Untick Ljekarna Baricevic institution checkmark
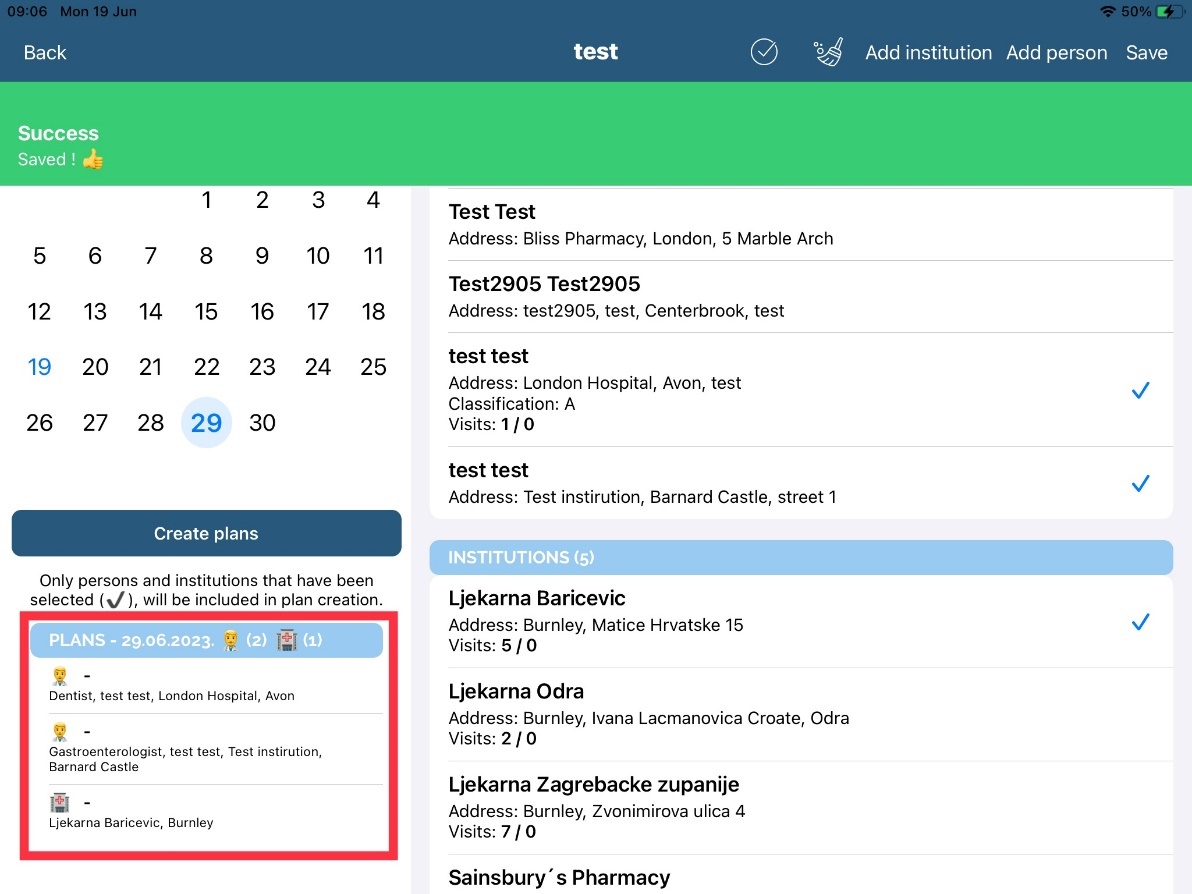The height and width of the screenshot is (894, 1192). pos(1140,622)
